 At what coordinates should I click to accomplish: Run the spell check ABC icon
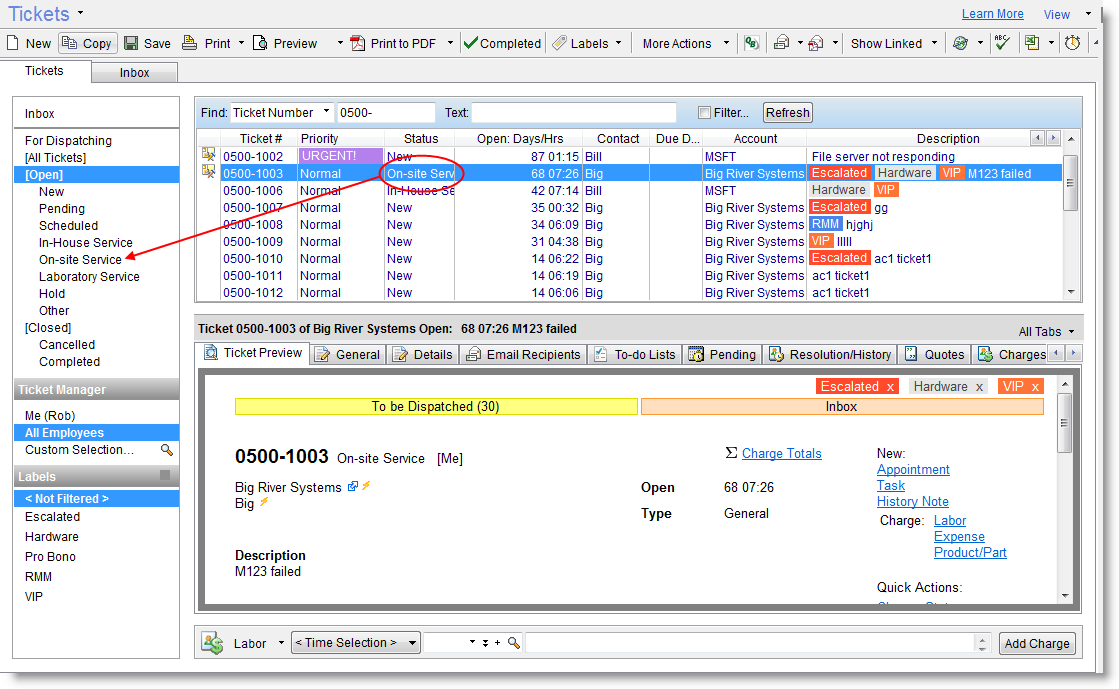(1002, 42)
